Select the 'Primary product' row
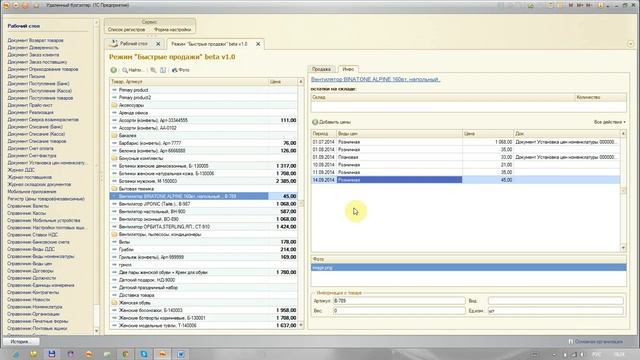The image size is (640, 360). click(204, 90)
